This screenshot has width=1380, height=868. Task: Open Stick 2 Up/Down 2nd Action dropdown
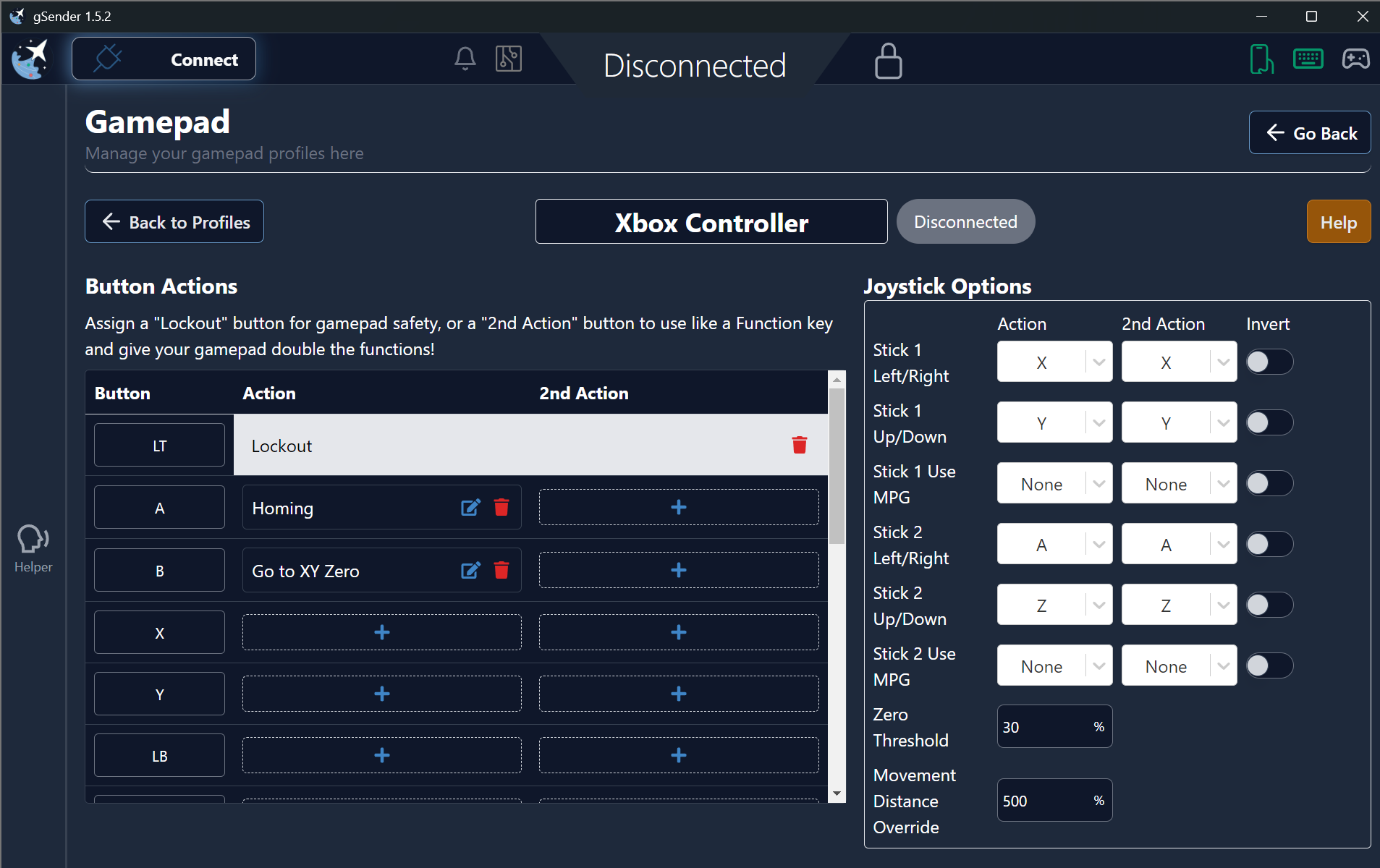pos(1179,605)
